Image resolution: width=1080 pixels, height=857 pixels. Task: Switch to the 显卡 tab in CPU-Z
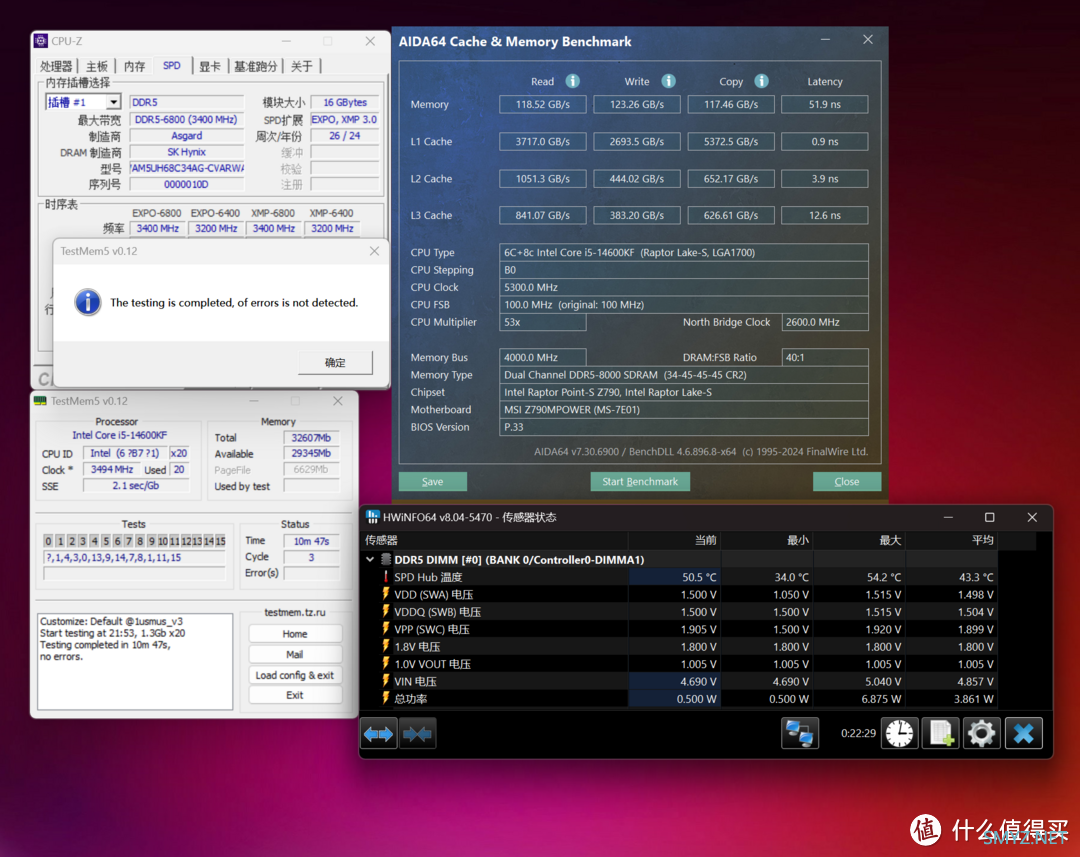[209, 66]
